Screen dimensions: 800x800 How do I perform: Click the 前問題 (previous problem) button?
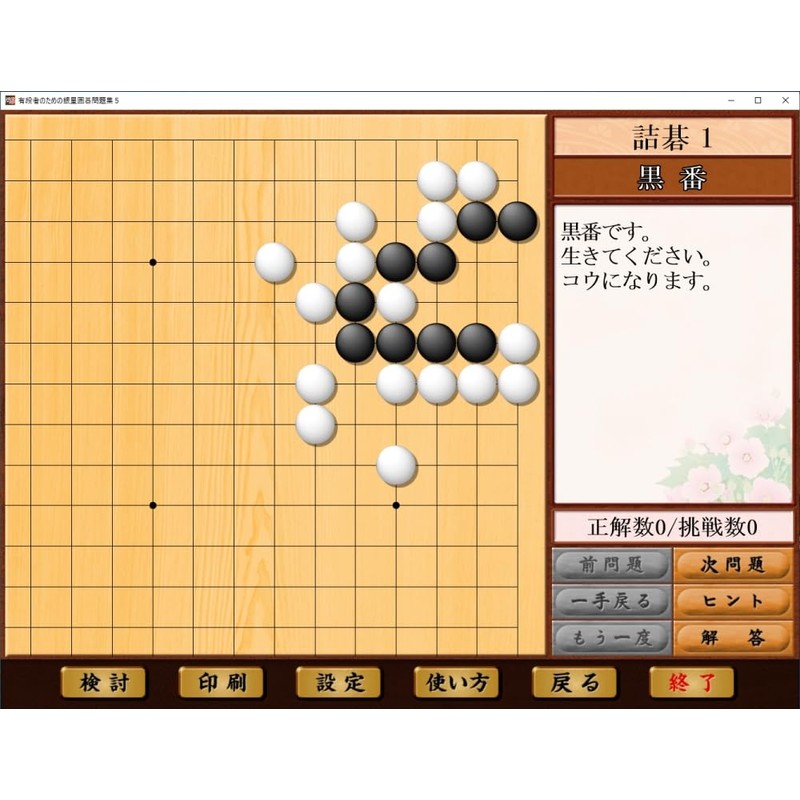tap(611, 564)
